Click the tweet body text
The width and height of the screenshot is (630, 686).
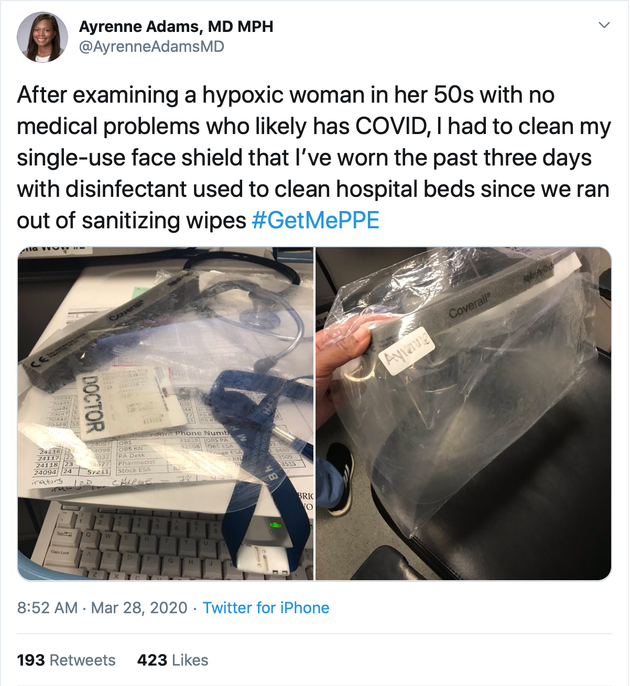(314, 158)
